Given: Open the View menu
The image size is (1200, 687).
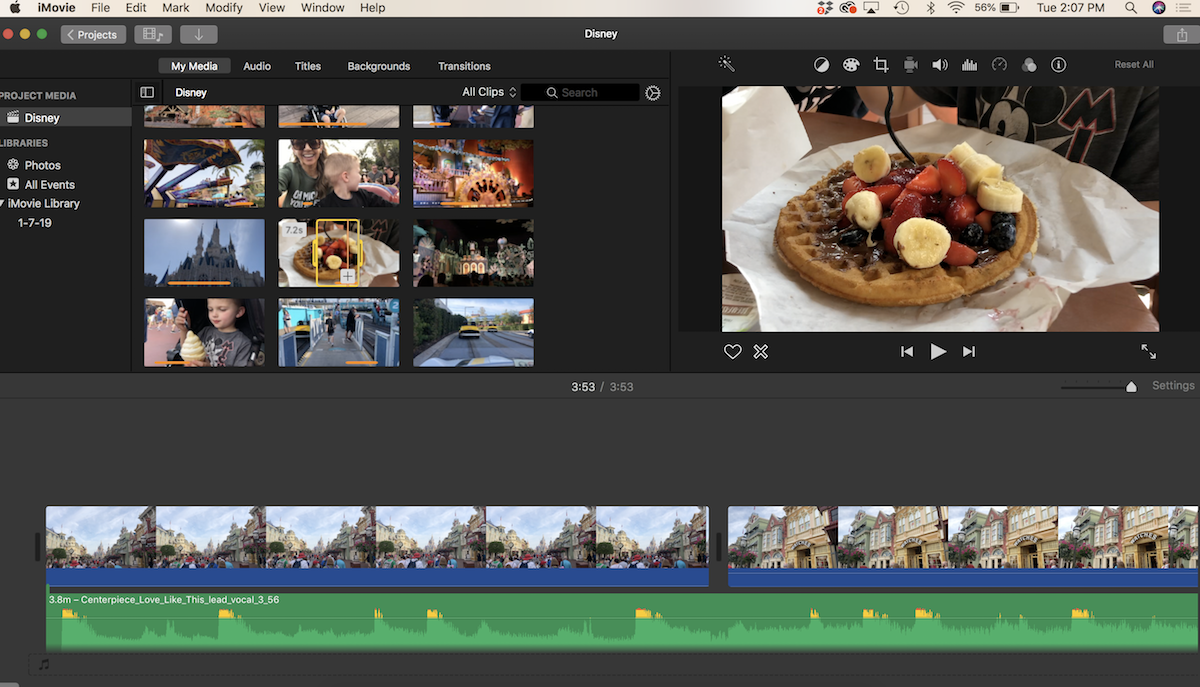Looking at the screenshot, I should pyautogui.click(x=272, y=8).
